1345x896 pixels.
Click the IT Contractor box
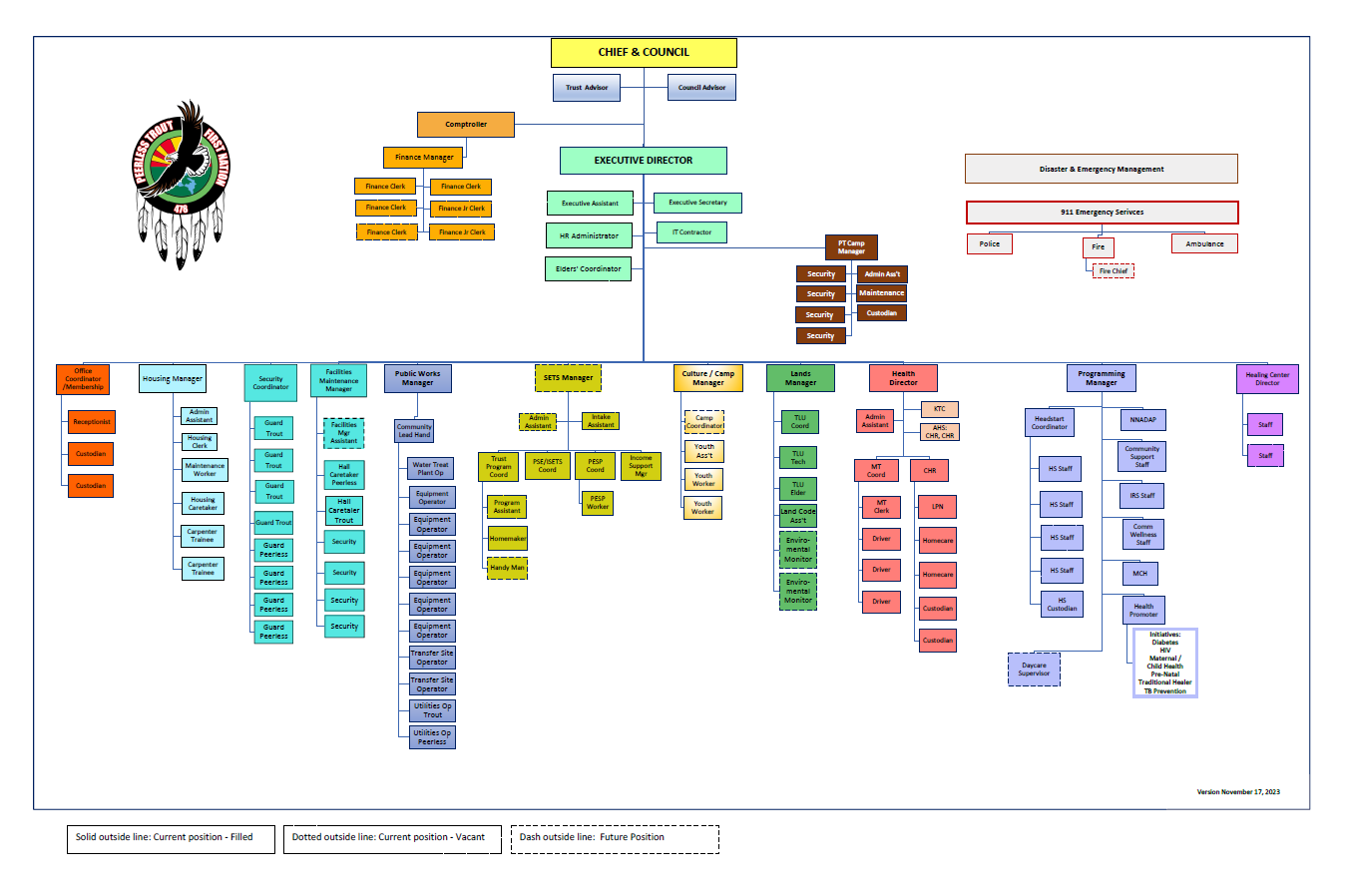pyautogui.click(x=691, y=232)
